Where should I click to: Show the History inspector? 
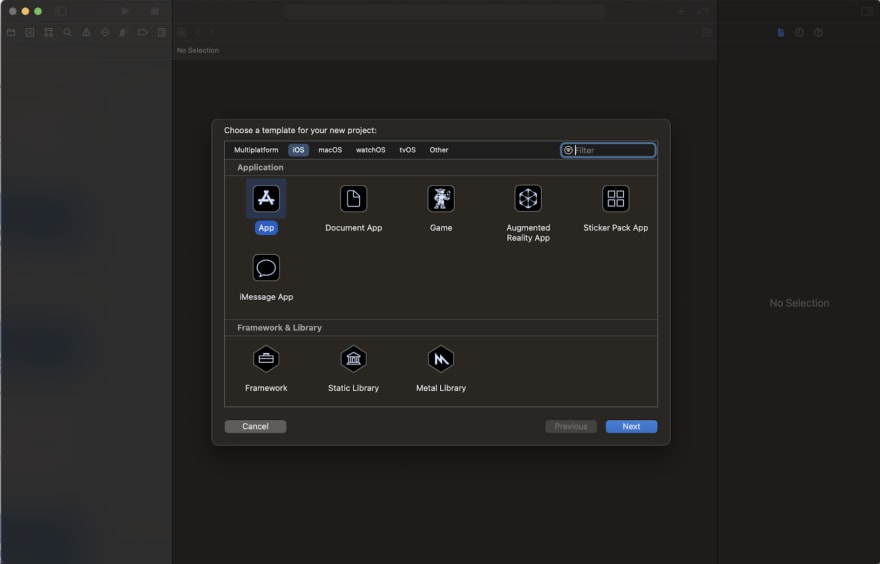click(x=800, y=33)
